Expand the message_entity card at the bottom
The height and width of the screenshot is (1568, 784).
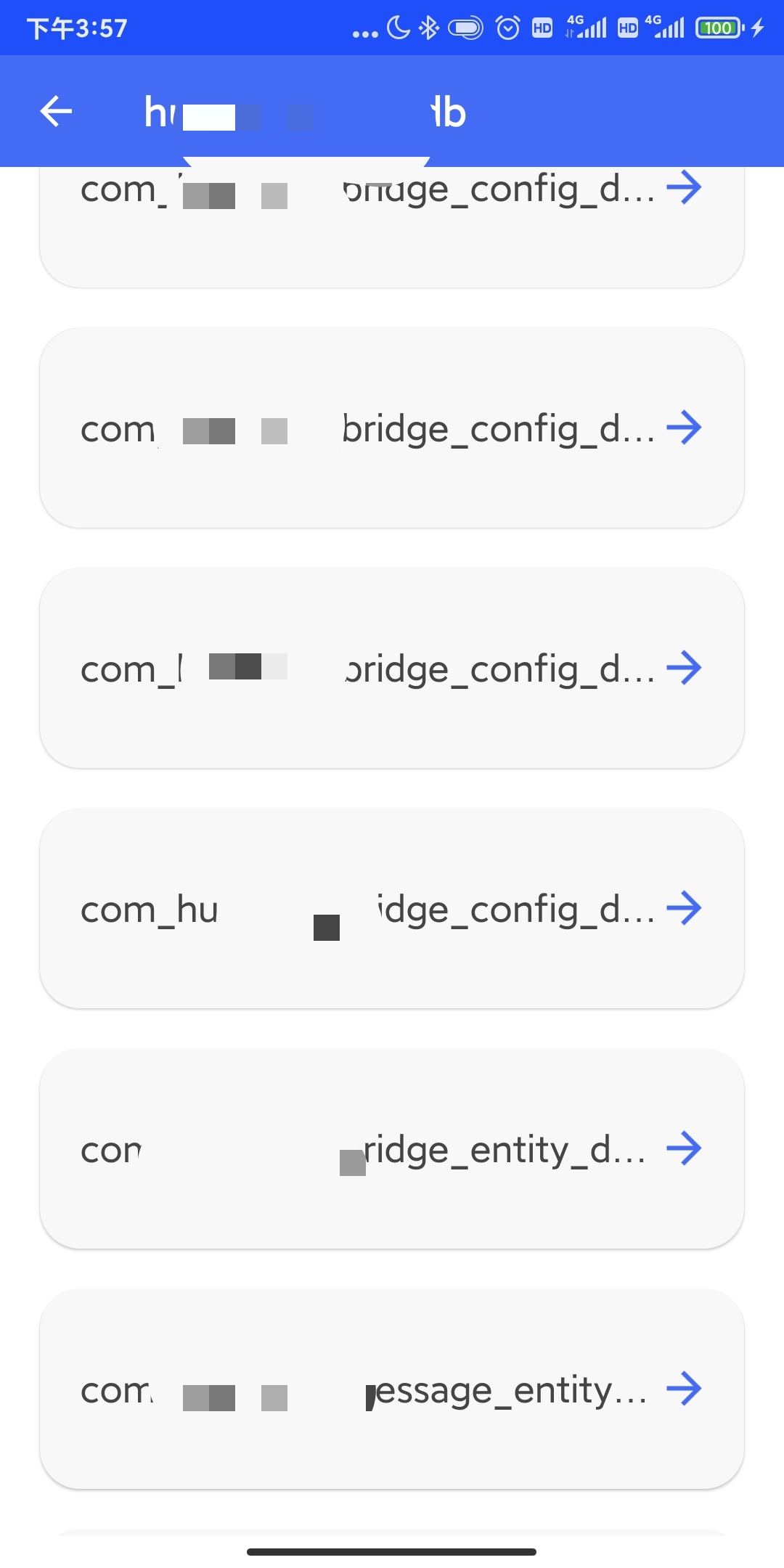(392, 1389)
